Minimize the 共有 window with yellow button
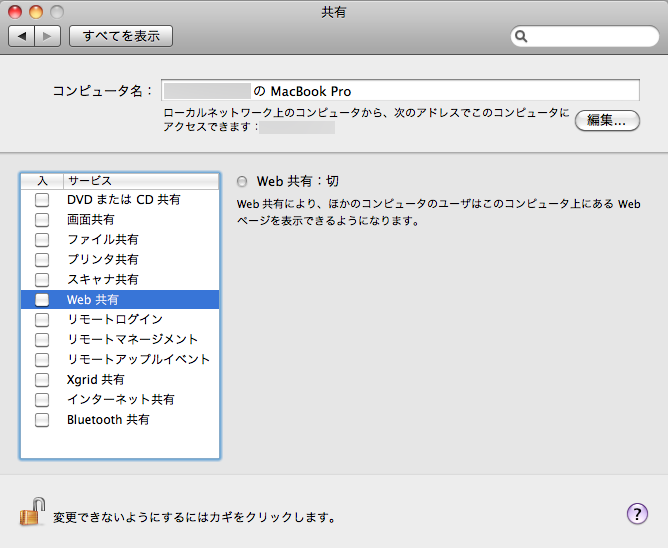Viewport: 668px width, 548px height. coord(36,12)
